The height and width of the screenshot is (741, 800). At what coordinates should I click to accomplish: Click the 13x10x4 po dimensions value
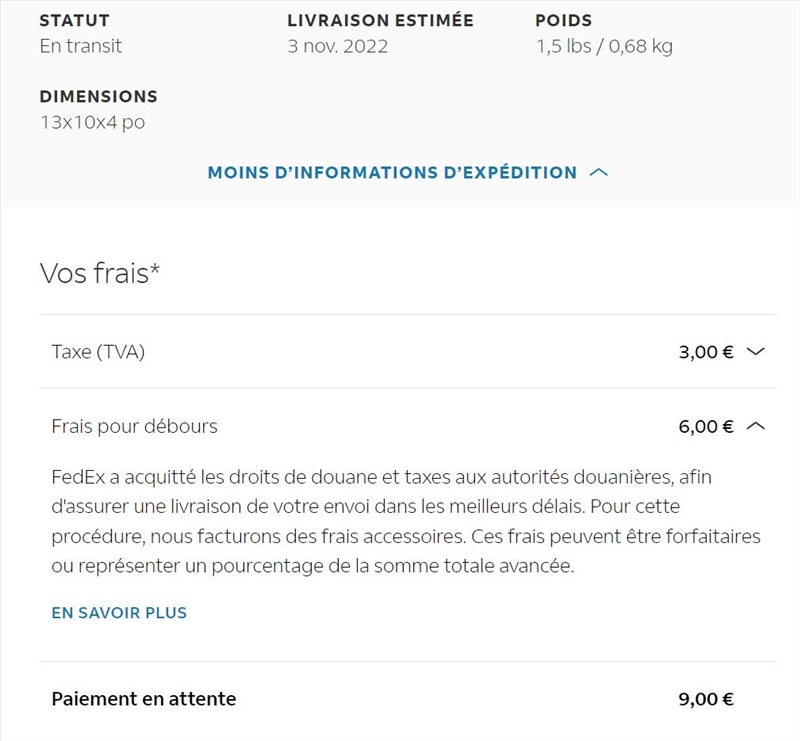point(92,123)
